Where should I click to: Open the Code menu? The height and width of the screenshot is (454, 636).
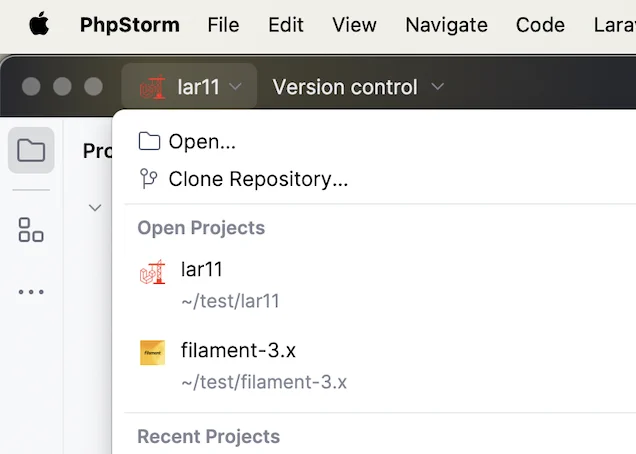click(540, 25)
